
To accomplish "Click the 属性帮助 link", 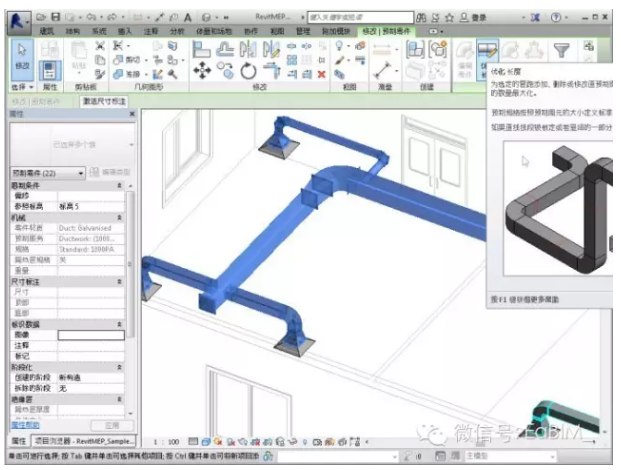I will tap(25, 425).
